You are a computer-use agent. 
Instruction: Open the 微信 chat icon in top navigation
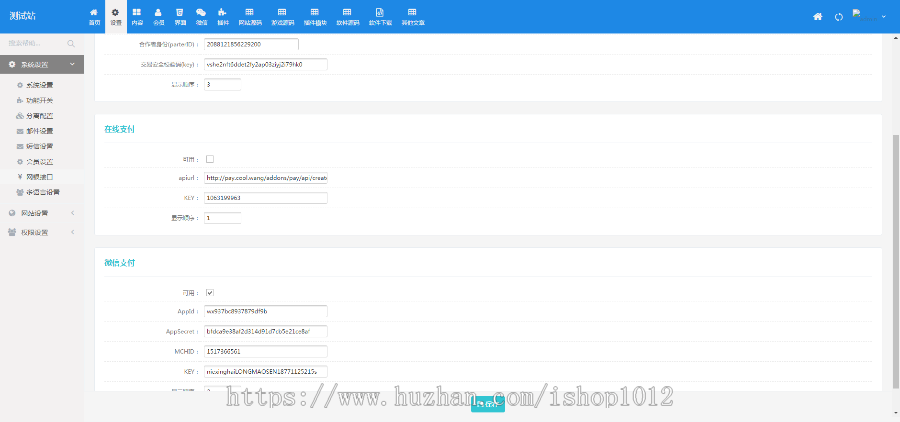(201, 16)
